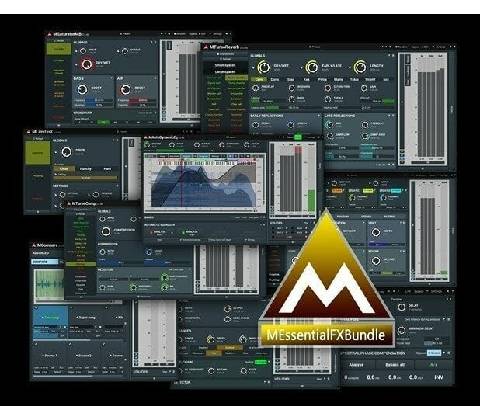Image resolution: width=480 pixels, height=420 pixels.
Task: Click the red-ringed knob in the AIR panel
Action: [125, 89]
